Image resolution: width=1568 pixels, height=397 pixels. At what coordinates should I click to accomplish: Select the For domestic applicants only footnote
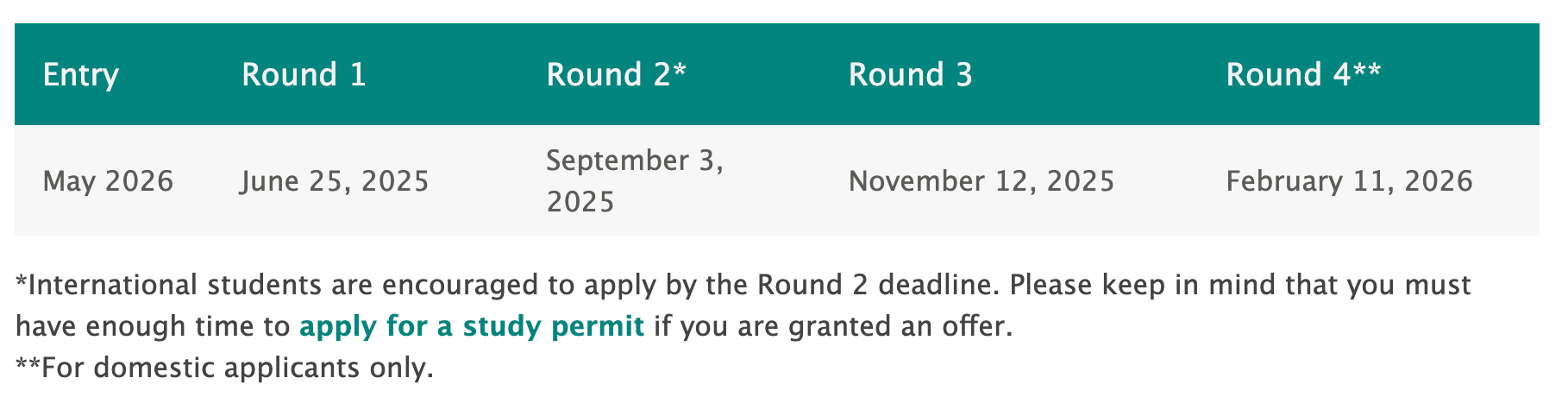pos(224,369)
